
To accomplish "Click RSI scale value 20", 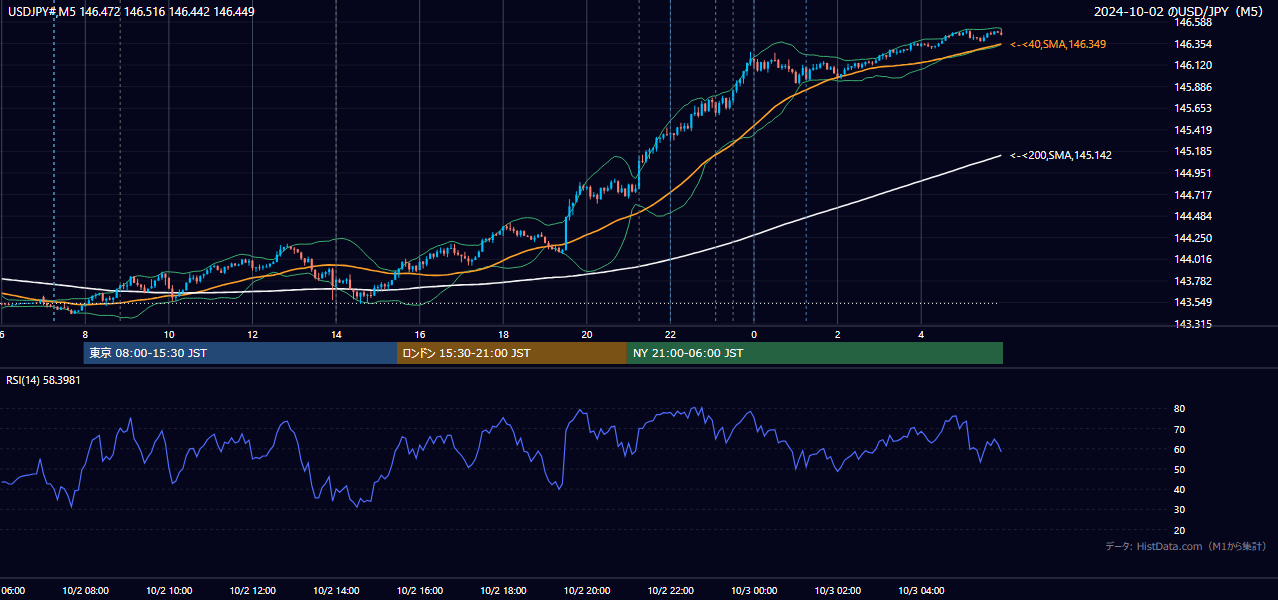I will click(x=1179, y=530).
